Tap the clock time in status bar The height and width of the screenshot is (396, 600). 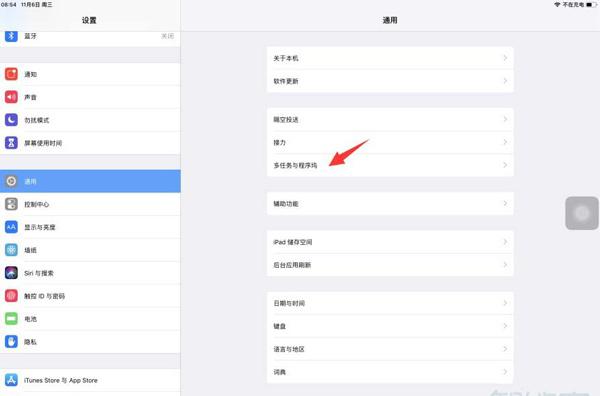8,5
